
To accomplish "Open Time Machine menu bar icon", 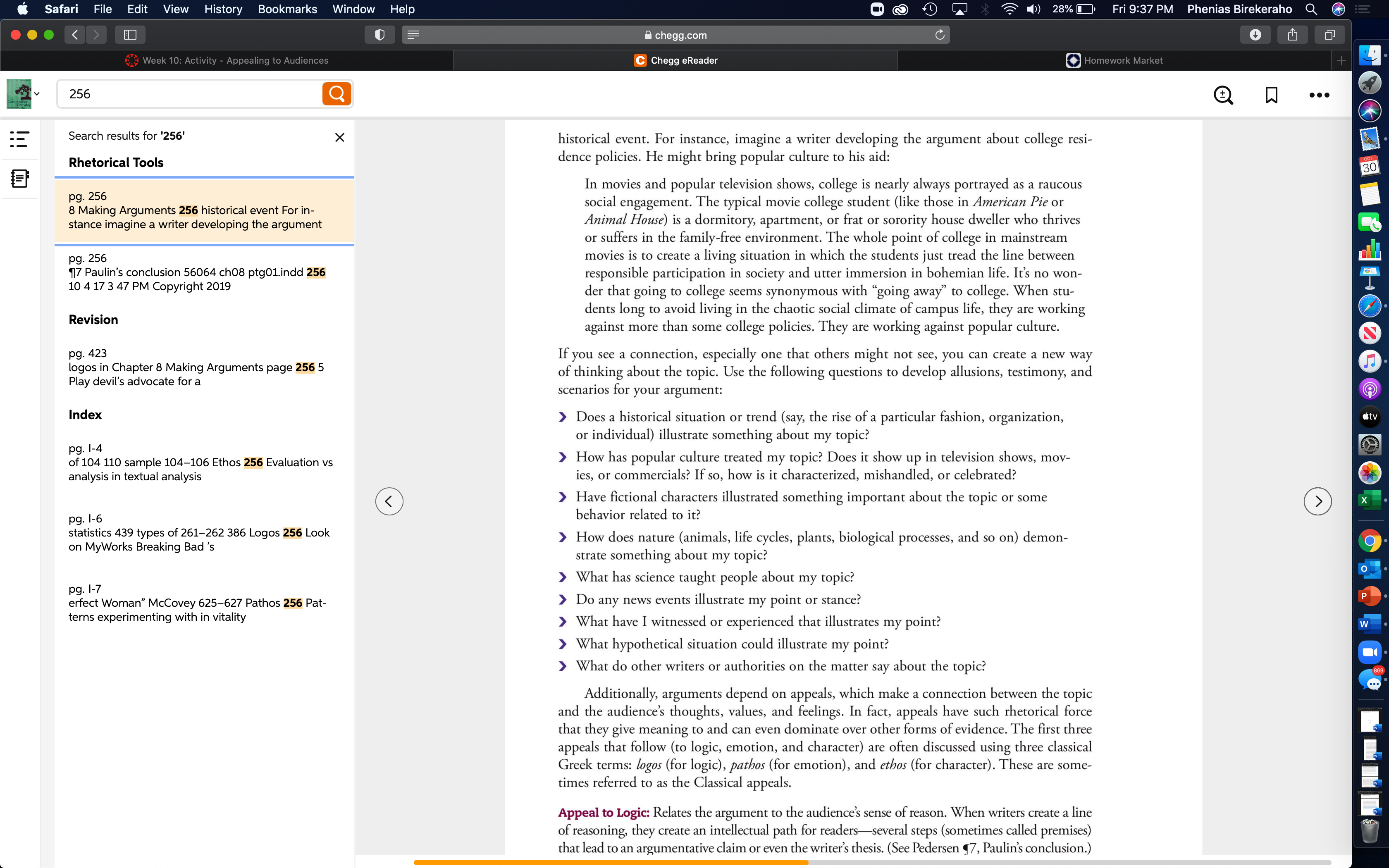I will [x=930, y=9].
